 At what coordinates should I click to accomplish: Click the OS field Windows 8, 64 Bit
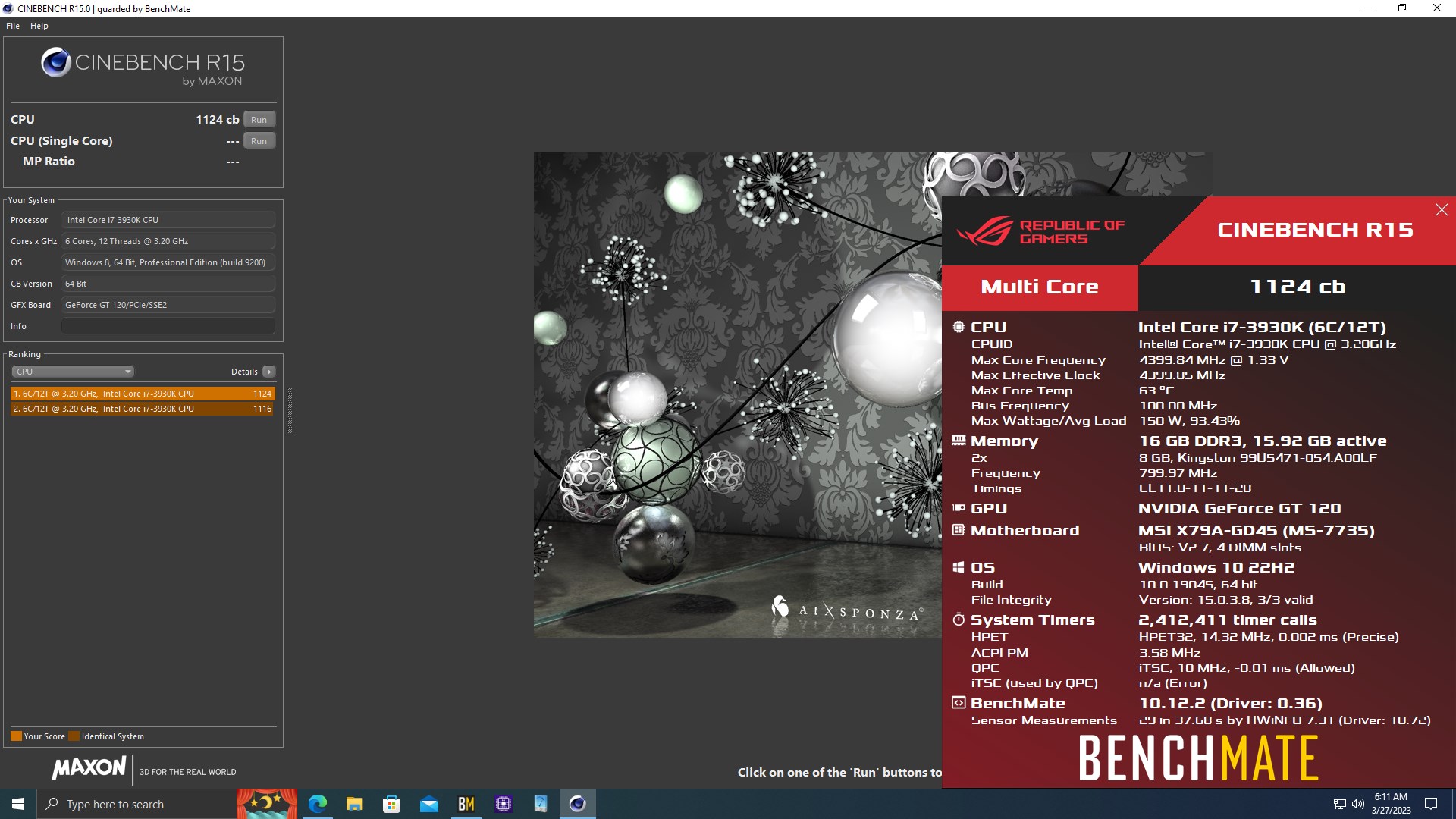168,262
